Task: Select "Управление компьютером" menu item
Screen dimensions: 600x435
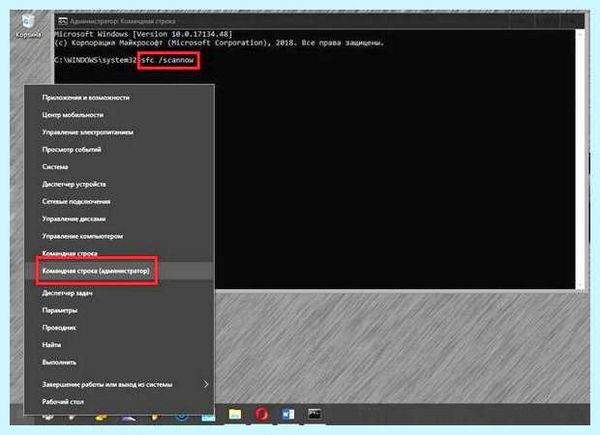Action: click(119, 236)
